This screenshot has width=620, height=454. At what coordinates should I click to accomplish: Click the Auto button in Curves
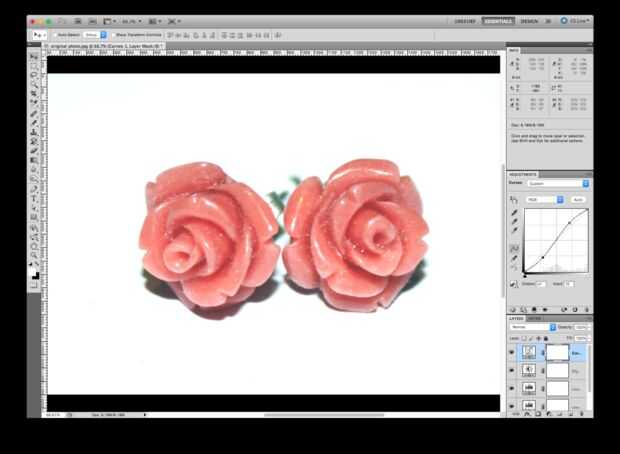click(578, 200)
